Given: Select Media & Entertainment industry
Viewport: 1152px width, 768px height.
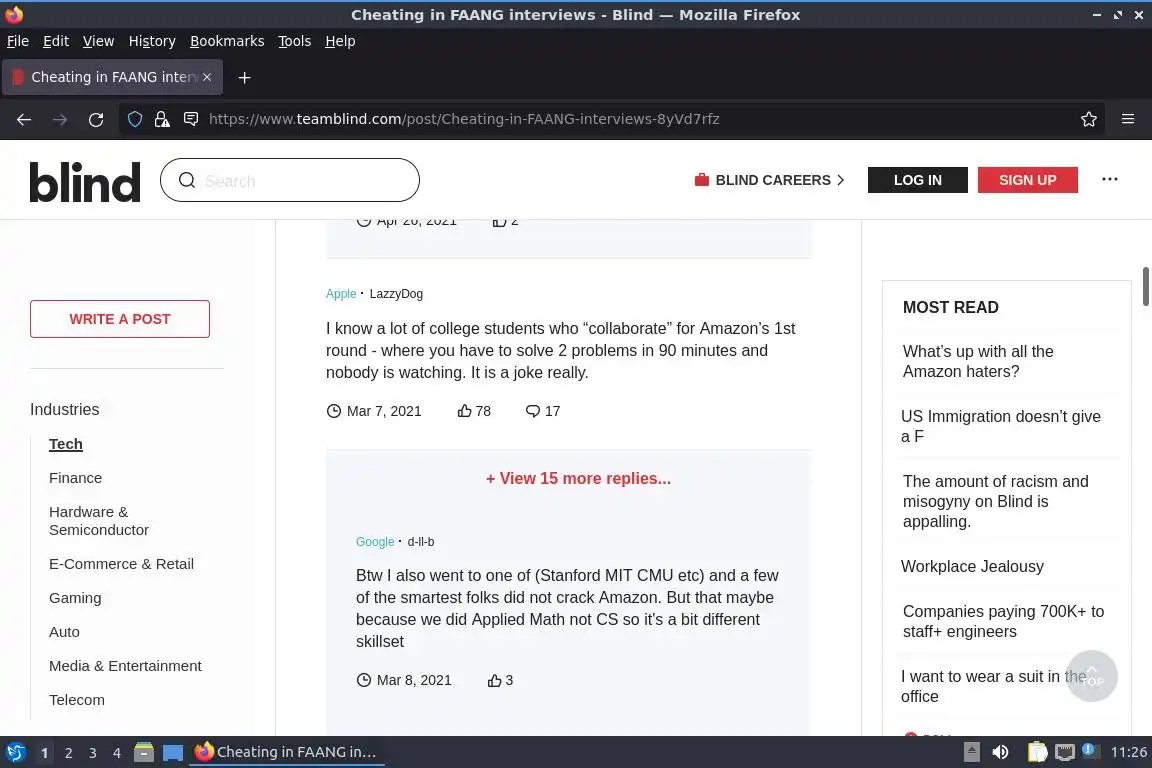Looking at the screenshot, I should tap(125, 666).
